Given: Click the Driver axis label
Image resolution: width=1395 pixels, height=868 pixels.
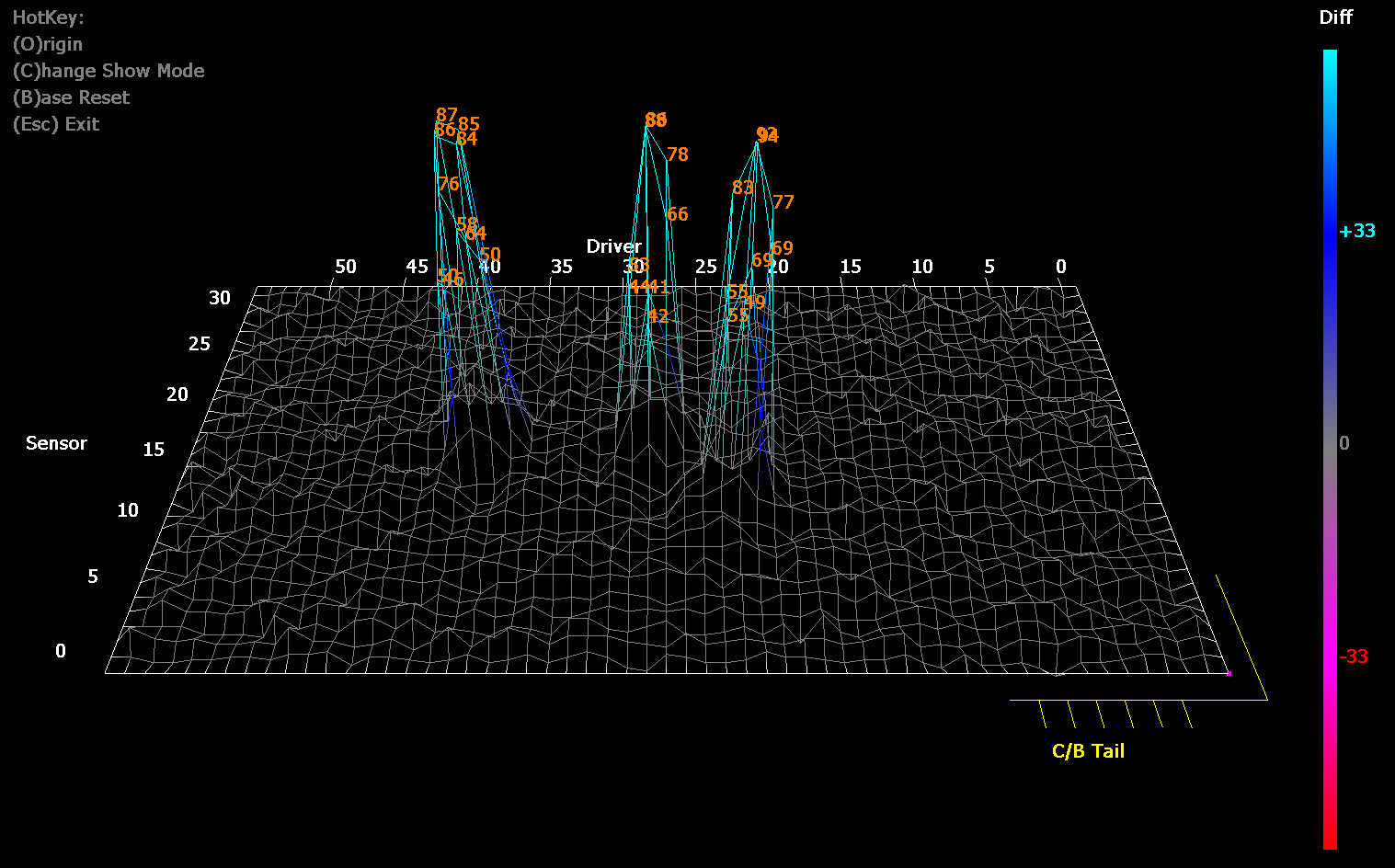Looking at the screenshot, I should click(612, 246).
